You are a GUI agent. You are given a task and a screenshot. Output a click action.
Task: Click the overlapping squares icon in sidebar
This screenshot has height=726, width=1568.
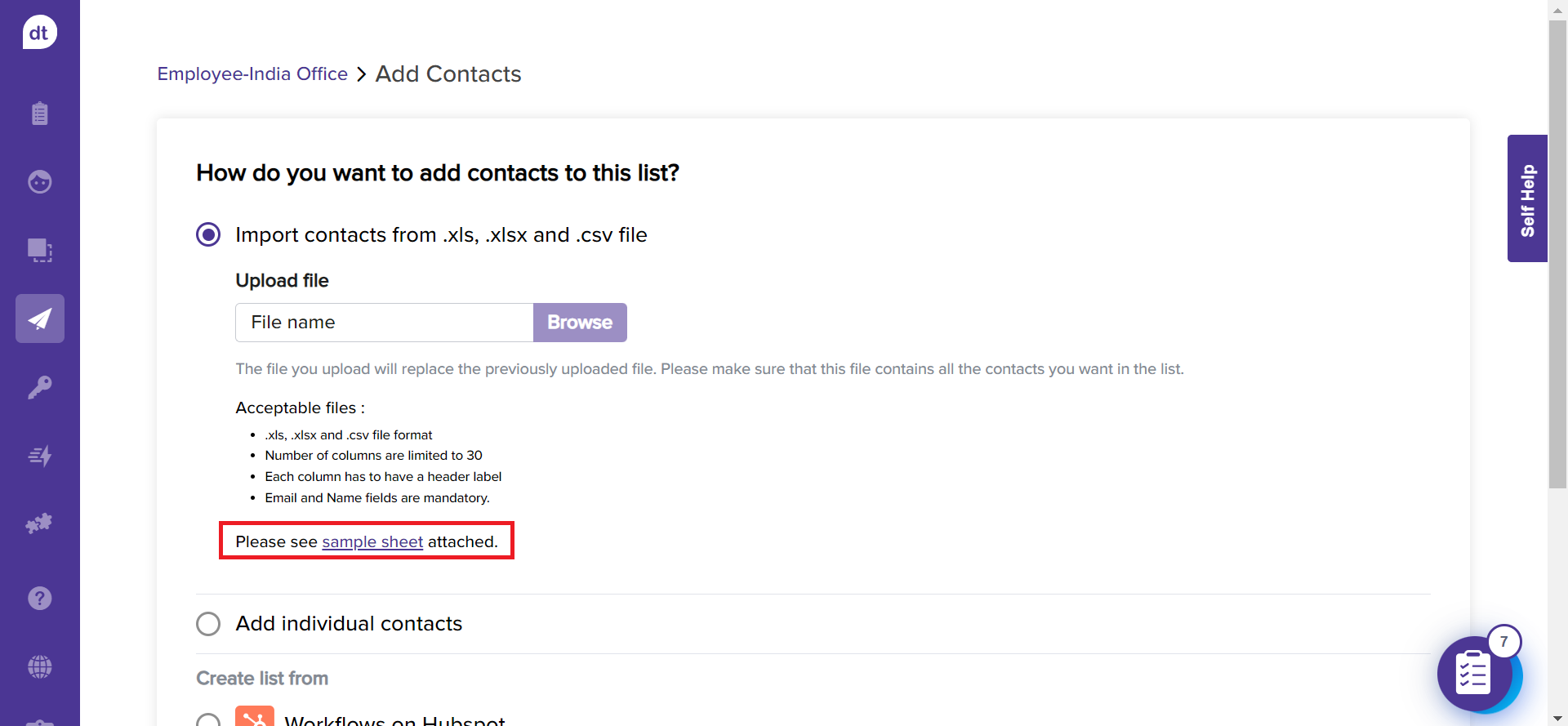(x=39, y=250)
